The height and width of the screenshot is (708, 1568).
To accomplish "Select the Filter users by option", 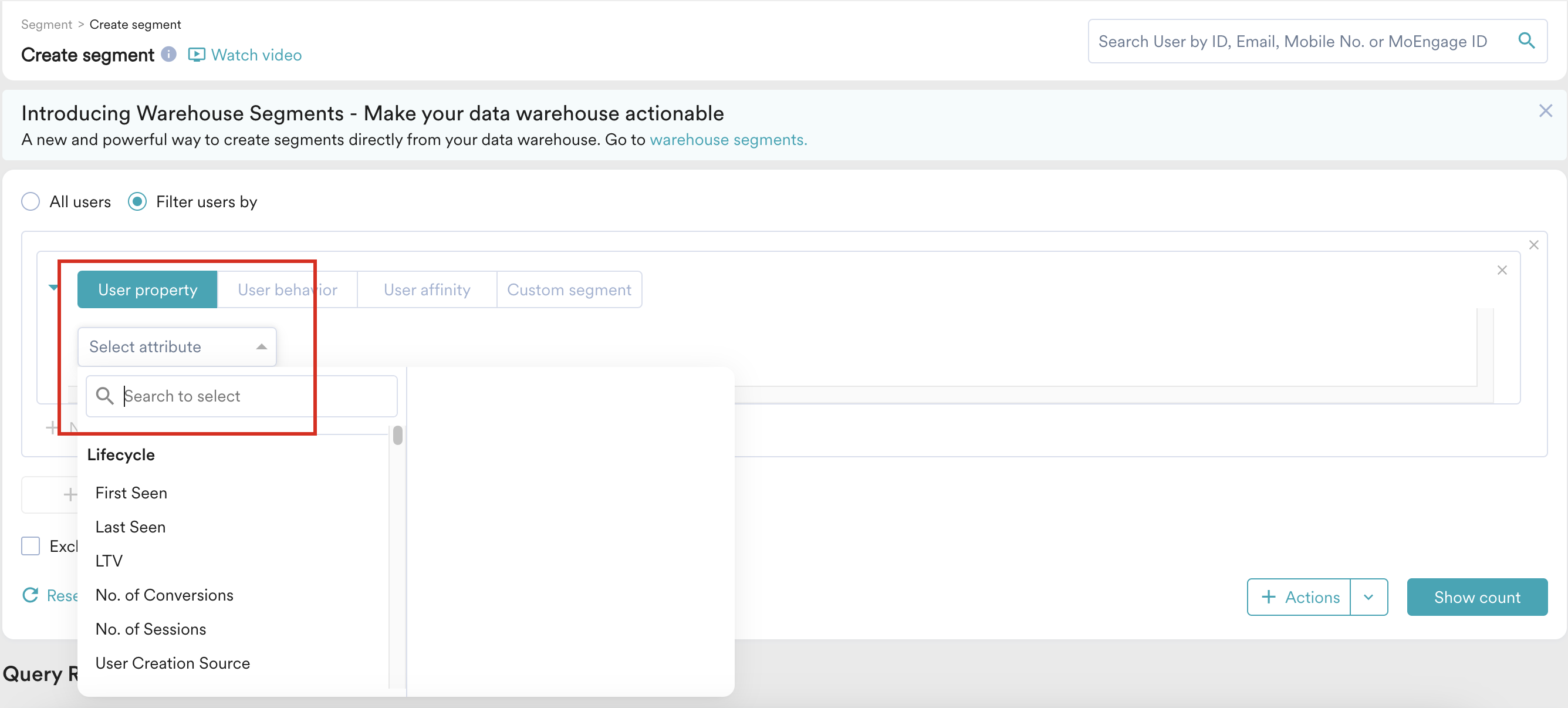I will (137, 201).
